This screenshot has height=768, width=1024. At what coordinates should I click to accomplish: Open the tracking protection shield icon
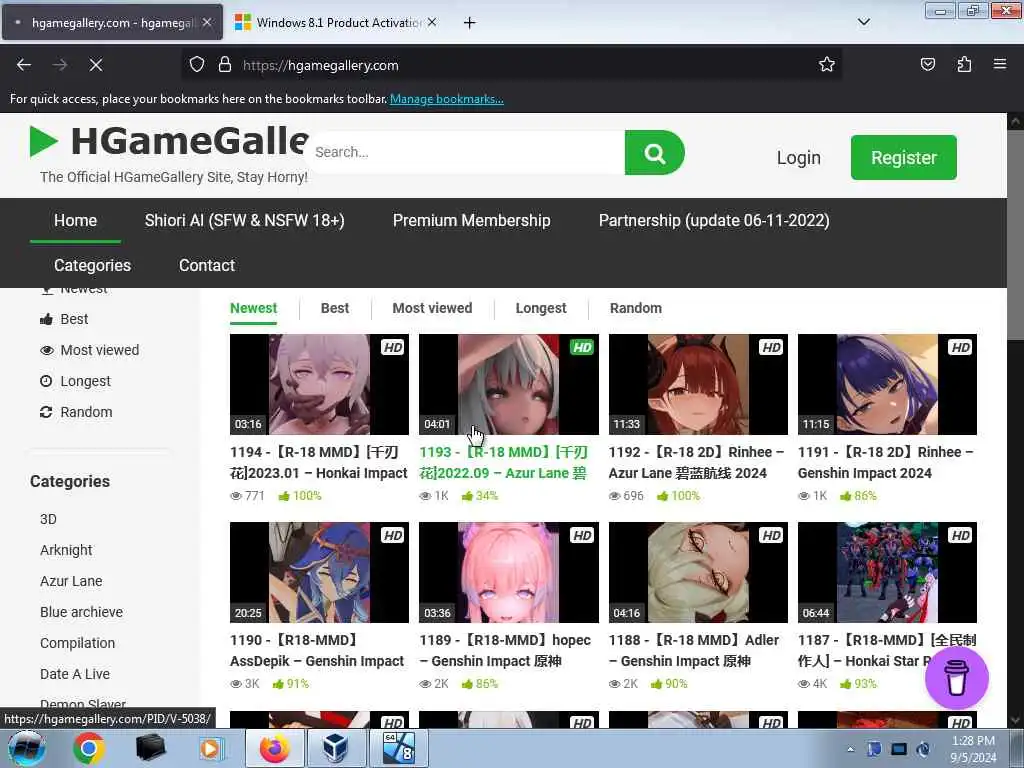pyautogui.click(x=197, y=65)
